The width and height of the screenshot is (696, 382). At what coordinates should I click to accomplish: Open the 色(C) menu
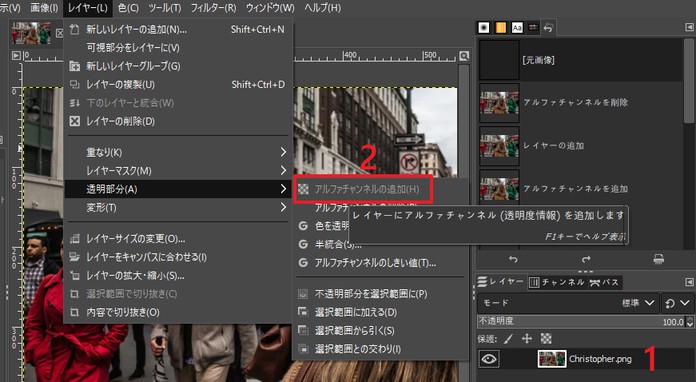tap(128, 8)
